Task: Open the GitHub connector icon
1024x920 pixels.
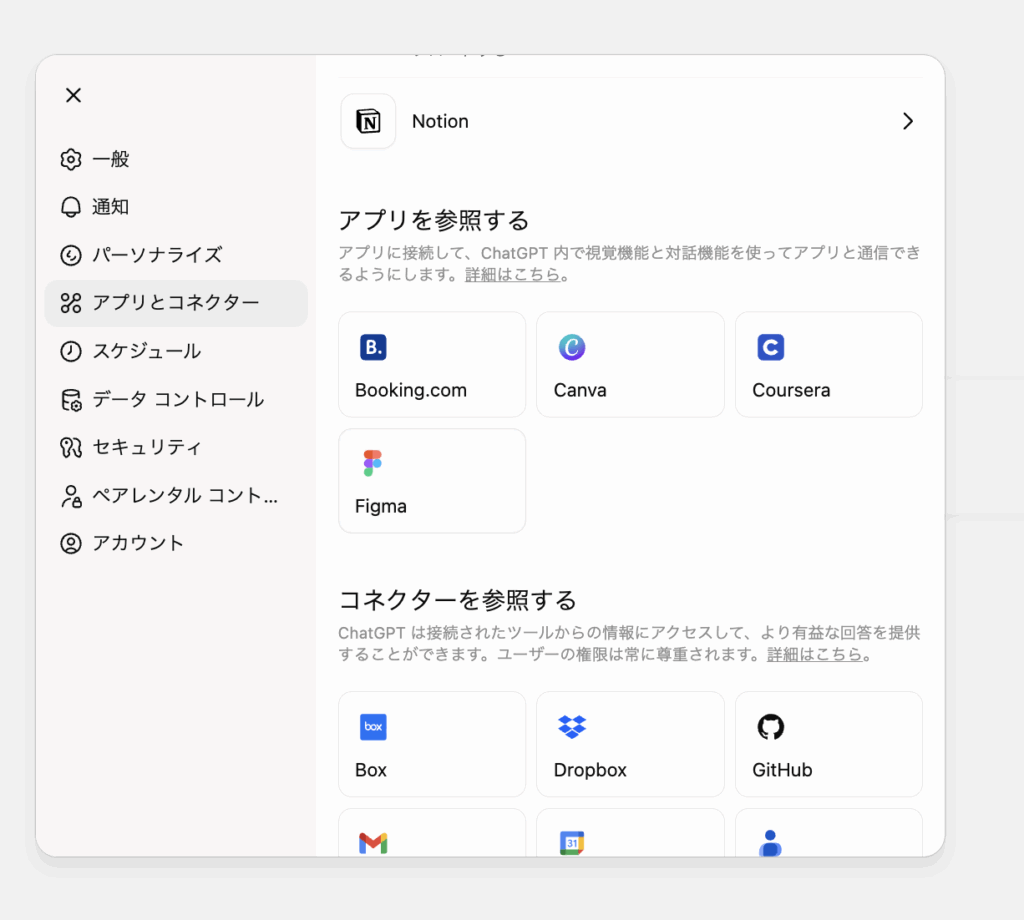Action: point(770,727)
